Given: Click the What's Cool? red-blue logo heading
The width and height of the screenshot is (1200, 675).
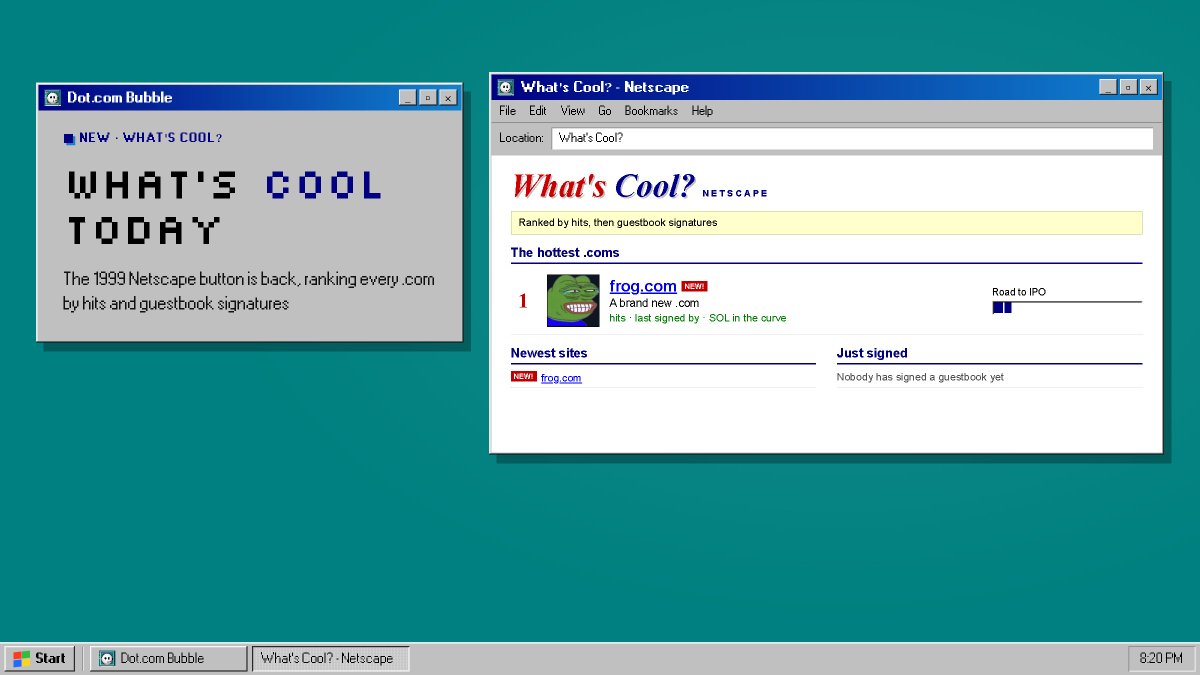Looking at the screenshot, I should tap(603, 185).
